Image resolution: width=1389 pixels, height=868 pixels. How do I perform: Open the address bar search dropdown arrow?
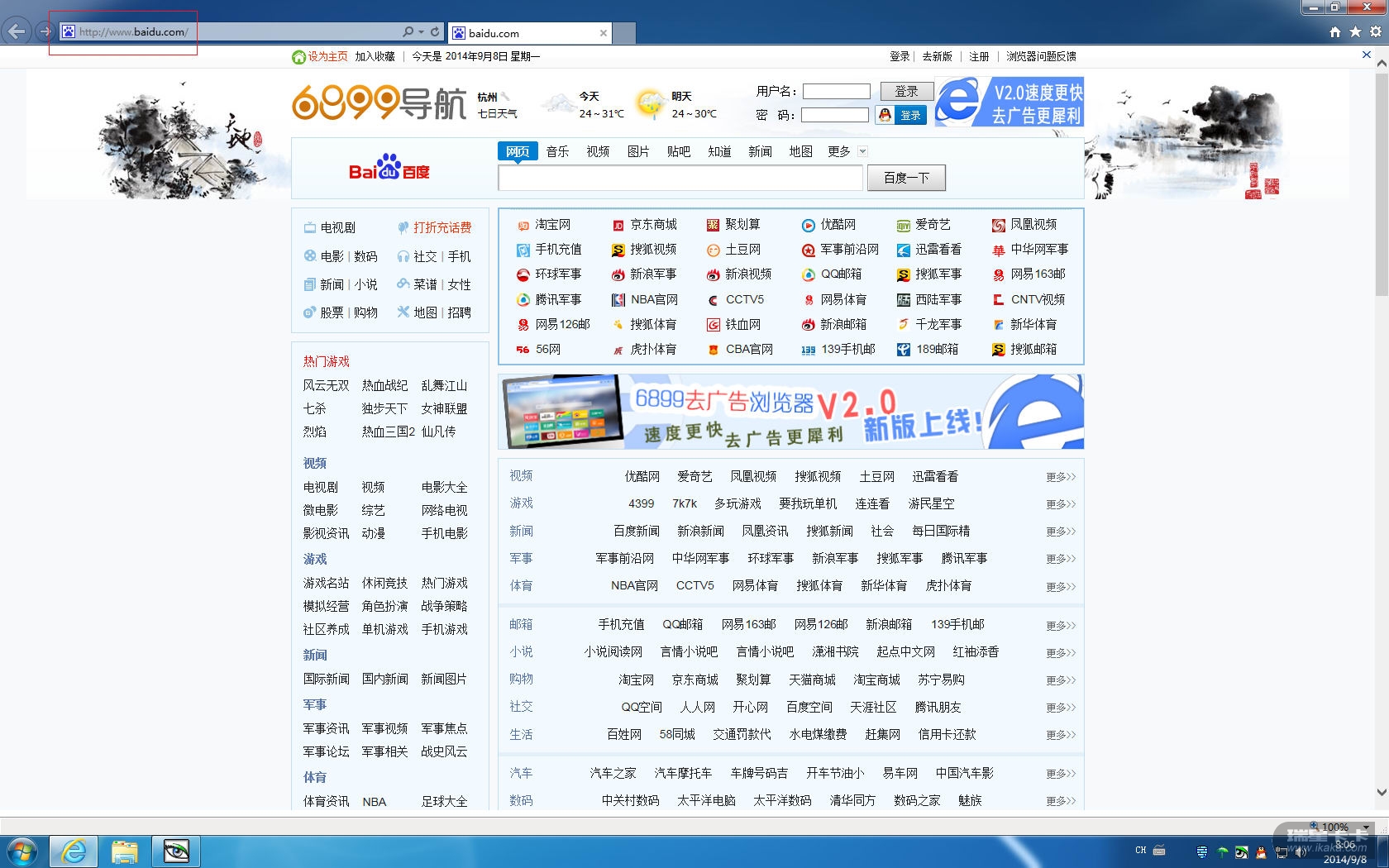(421, 32)
